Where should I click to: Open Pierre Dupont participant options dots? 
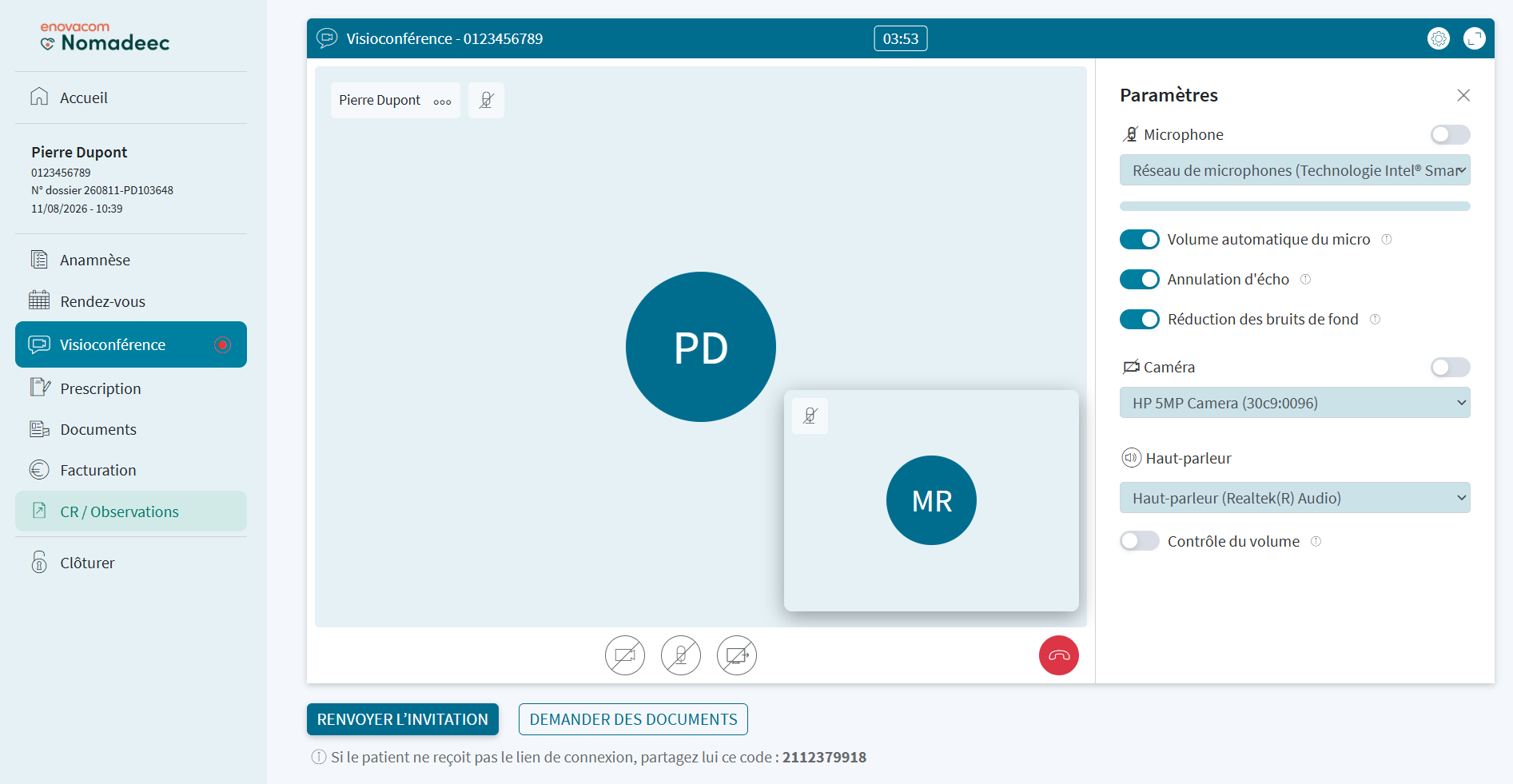point(442,101)
